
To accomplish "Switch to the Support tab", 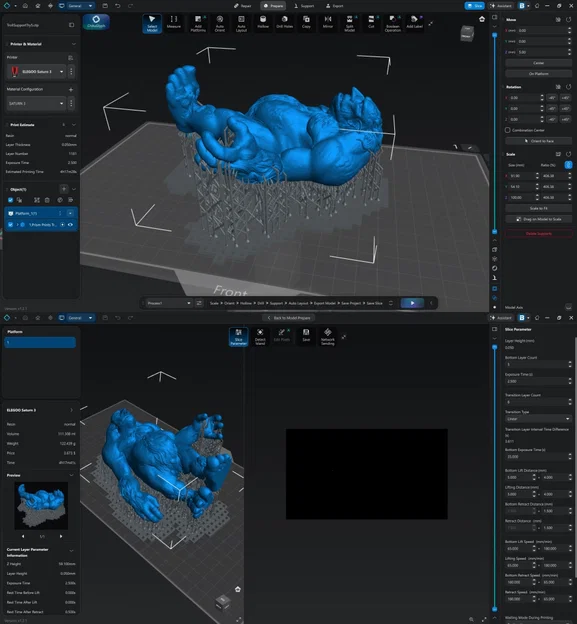I will tap(304, 6).
